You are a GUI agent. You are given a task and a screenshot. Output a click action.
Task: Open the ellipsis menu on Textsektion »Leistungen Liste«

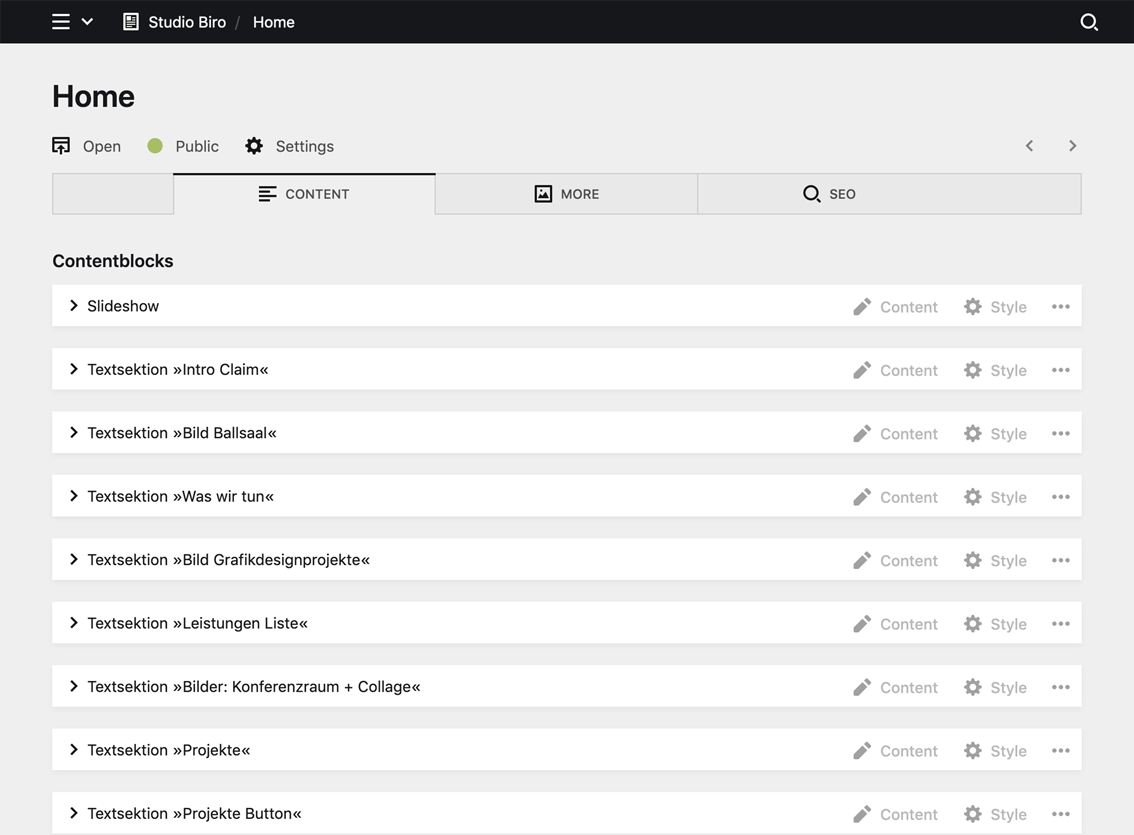pyautogui.click(x=1060, y=623)
